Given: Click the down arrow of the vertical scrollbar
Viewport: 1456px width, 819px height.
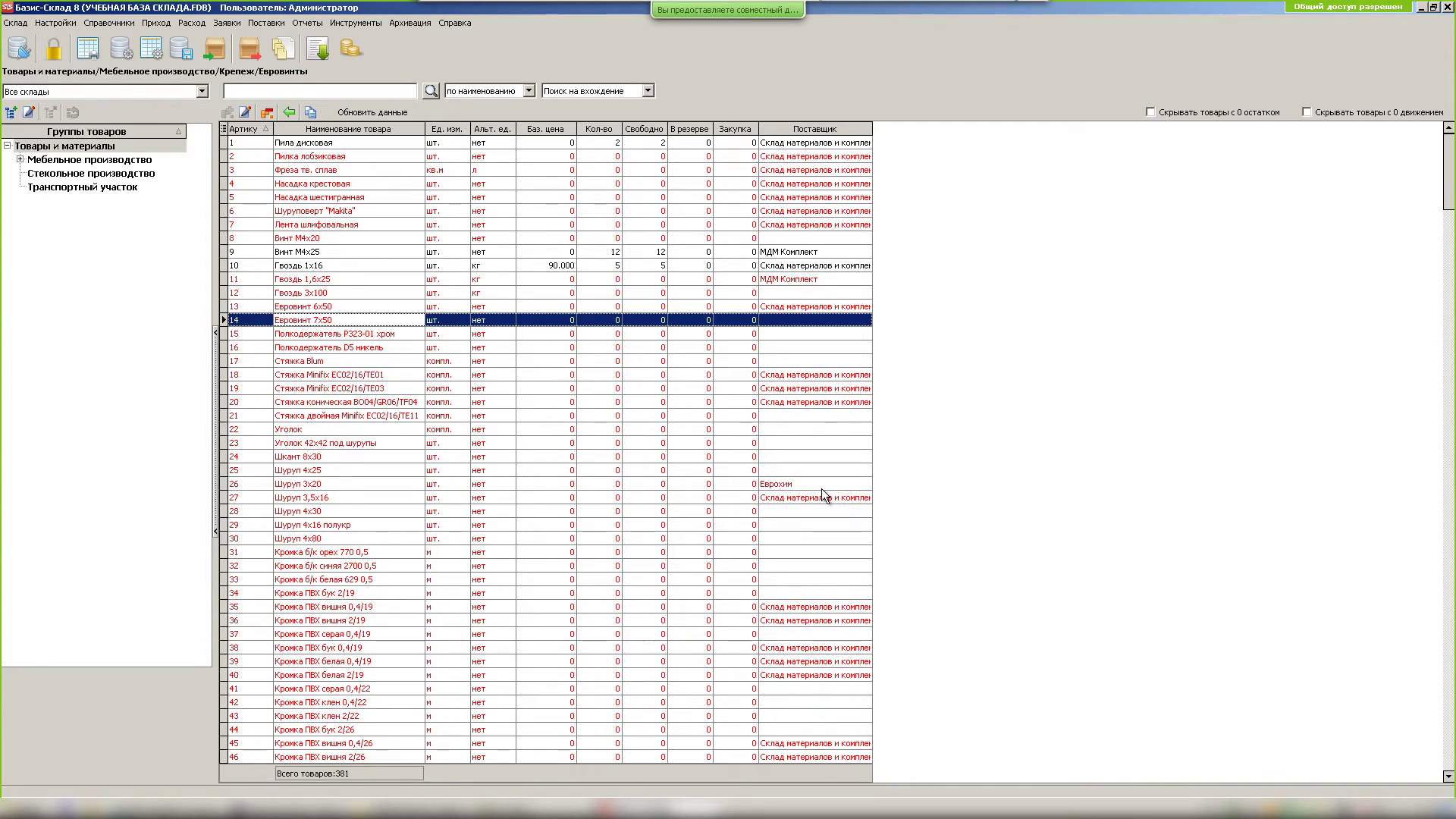Looking at the screenshot, I should [1448, 776].
